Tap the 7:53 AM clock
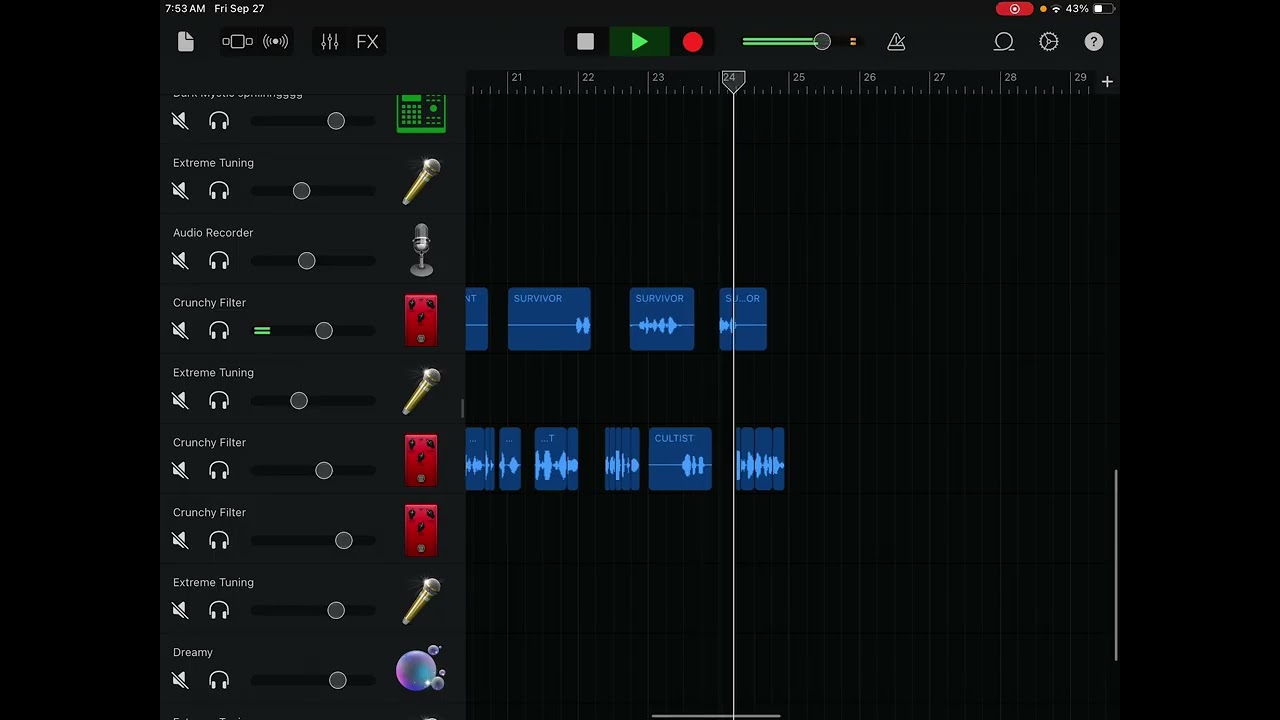The width and height of the screenshot is (1280, 720). pos(185,9)
